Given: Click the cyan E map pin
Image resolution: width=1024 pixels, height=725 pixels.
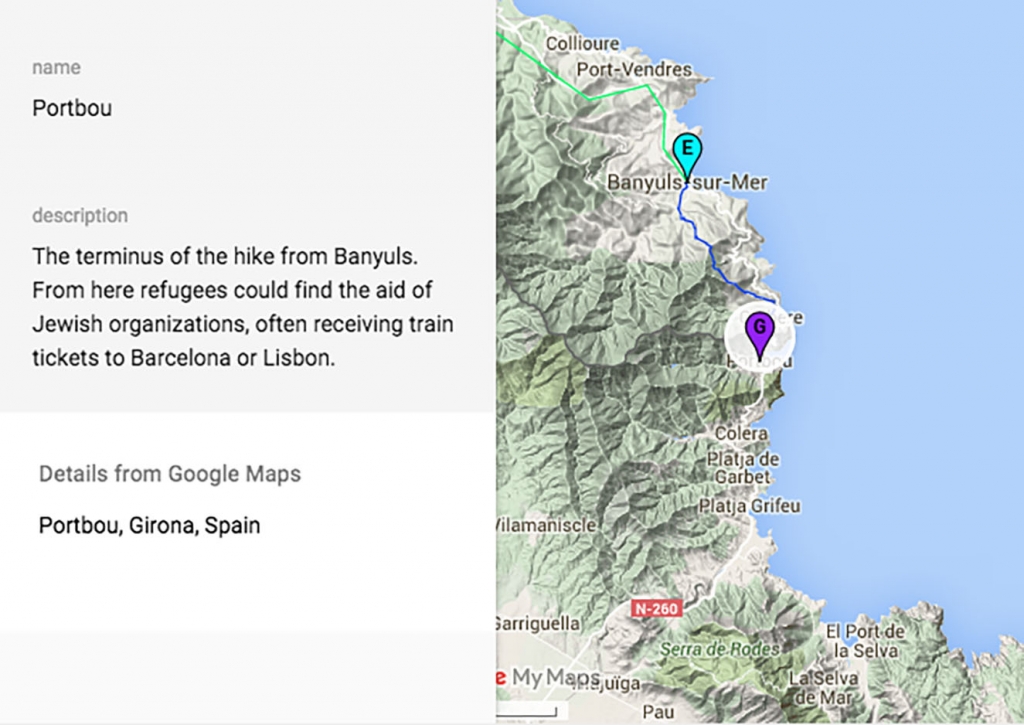Looking at the screenshot, I should coord(686,153).
